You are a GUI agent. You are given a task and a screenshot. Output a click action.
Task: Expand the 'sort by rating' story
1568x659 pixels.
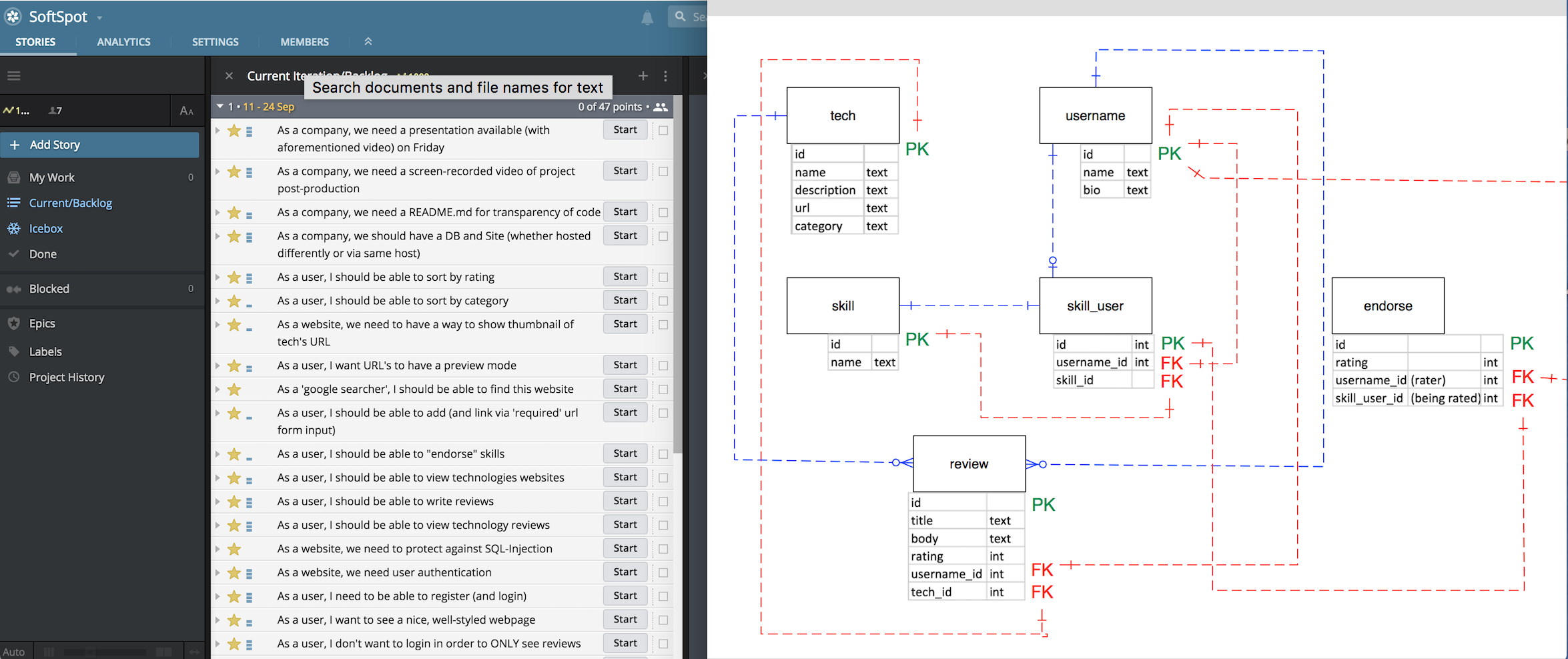coord(218,277)
